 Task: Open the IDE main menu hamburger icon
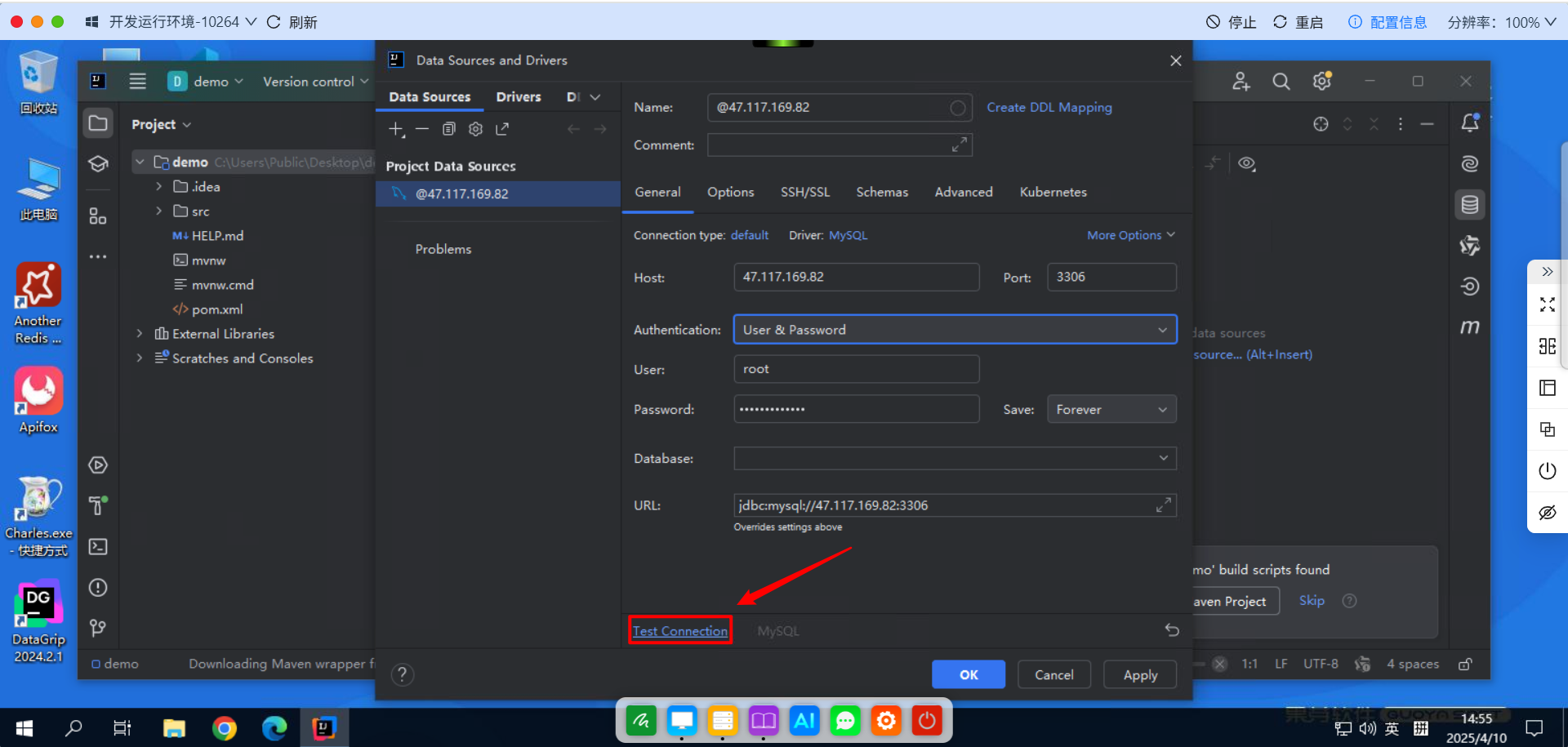[137, 82]
